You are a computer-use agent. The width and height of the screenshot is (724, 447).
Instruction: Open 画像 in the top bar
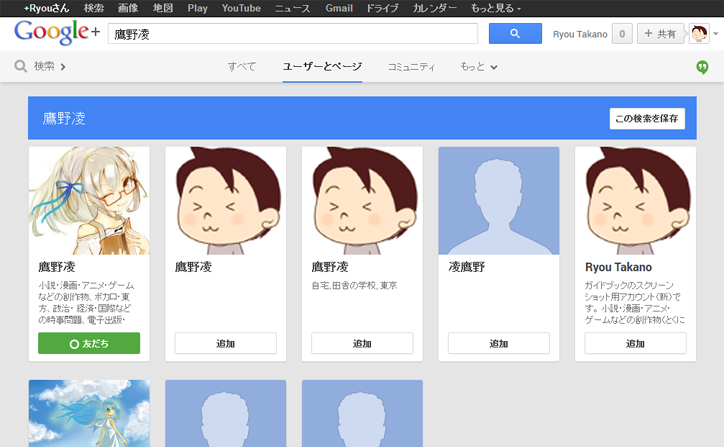(128, 8)
